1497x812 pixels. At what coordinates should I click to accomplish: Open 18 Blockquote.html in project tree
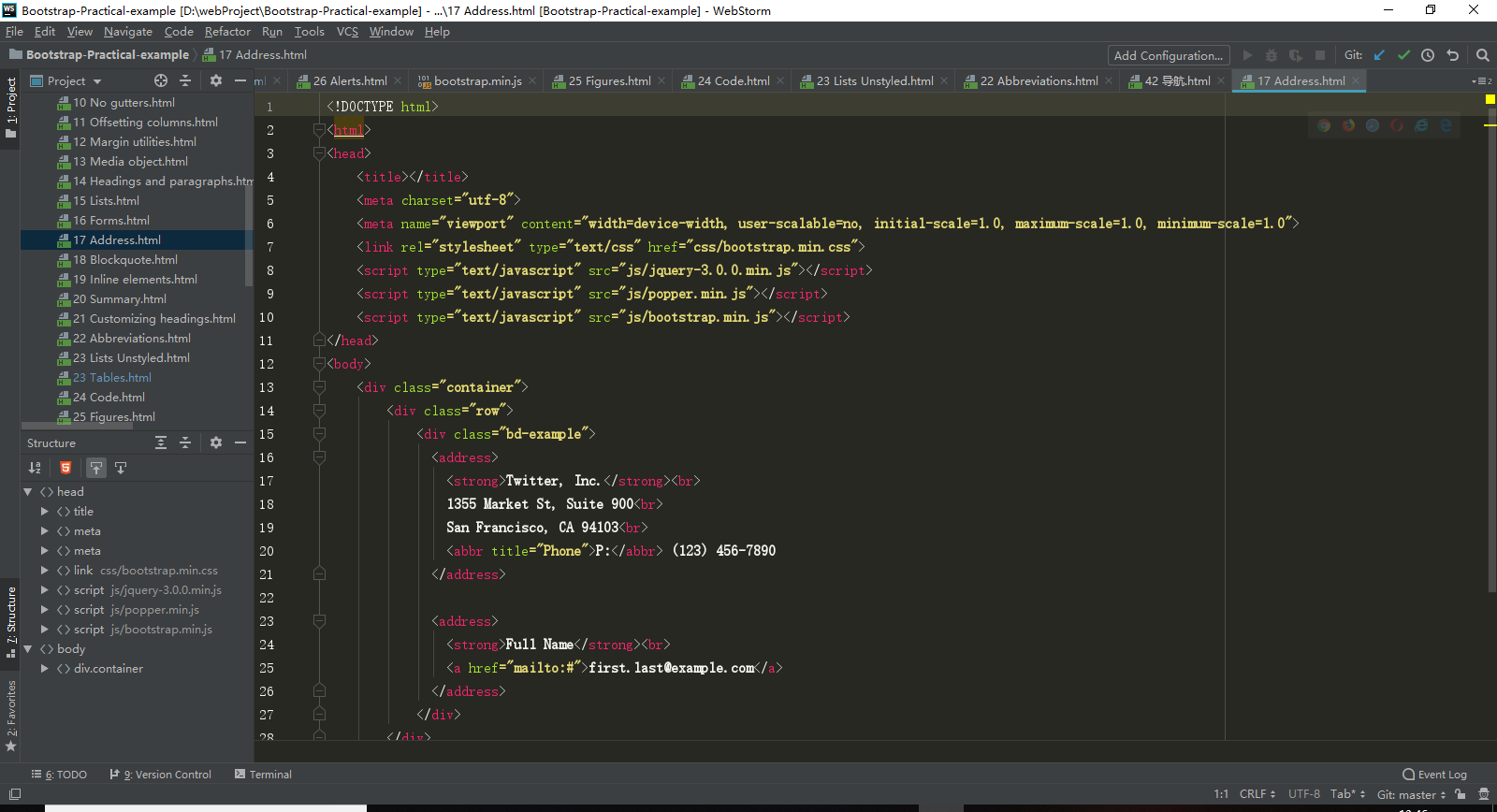tap(125, 260)
